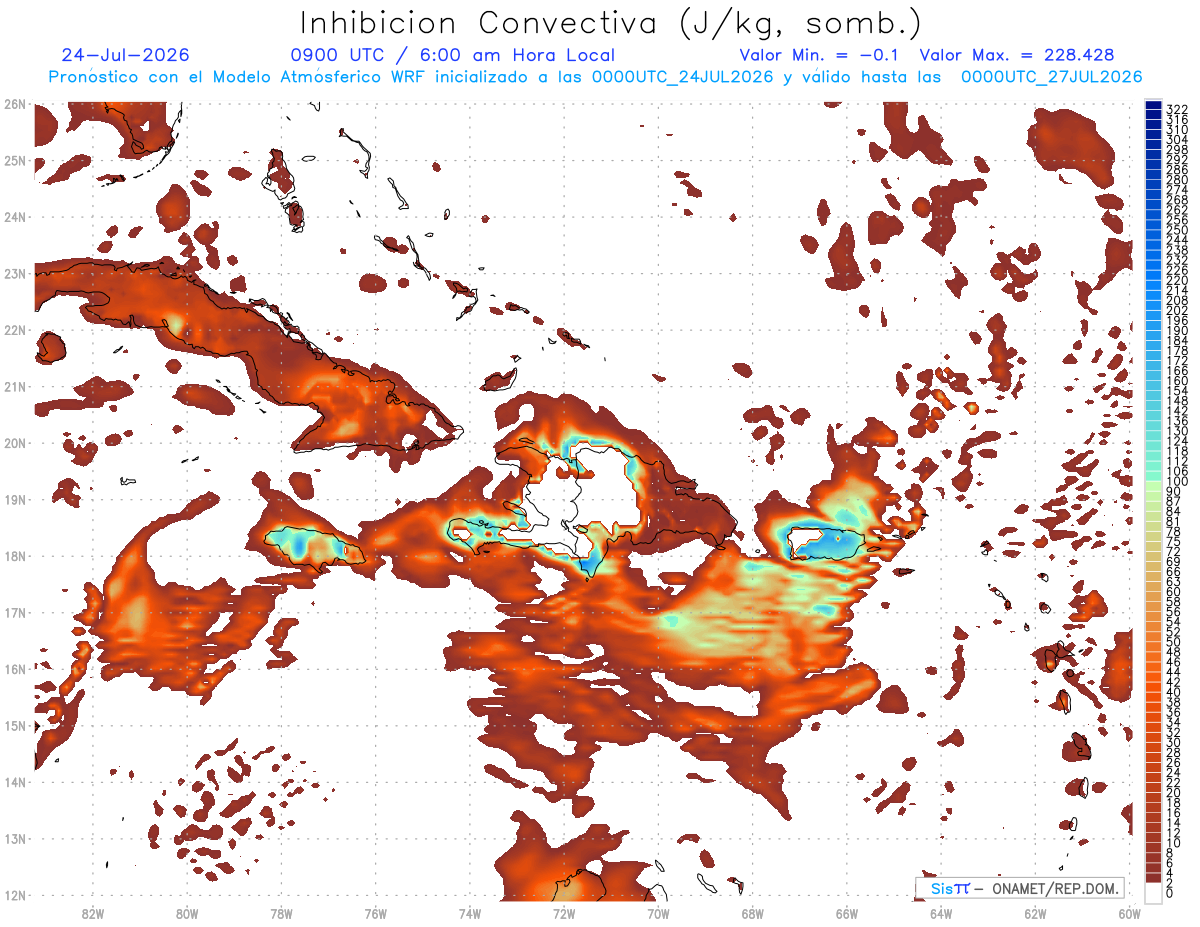Click the 19N latitude label
The height and width of the screenshot is (927, 1200).
click(x=15, y=499)
